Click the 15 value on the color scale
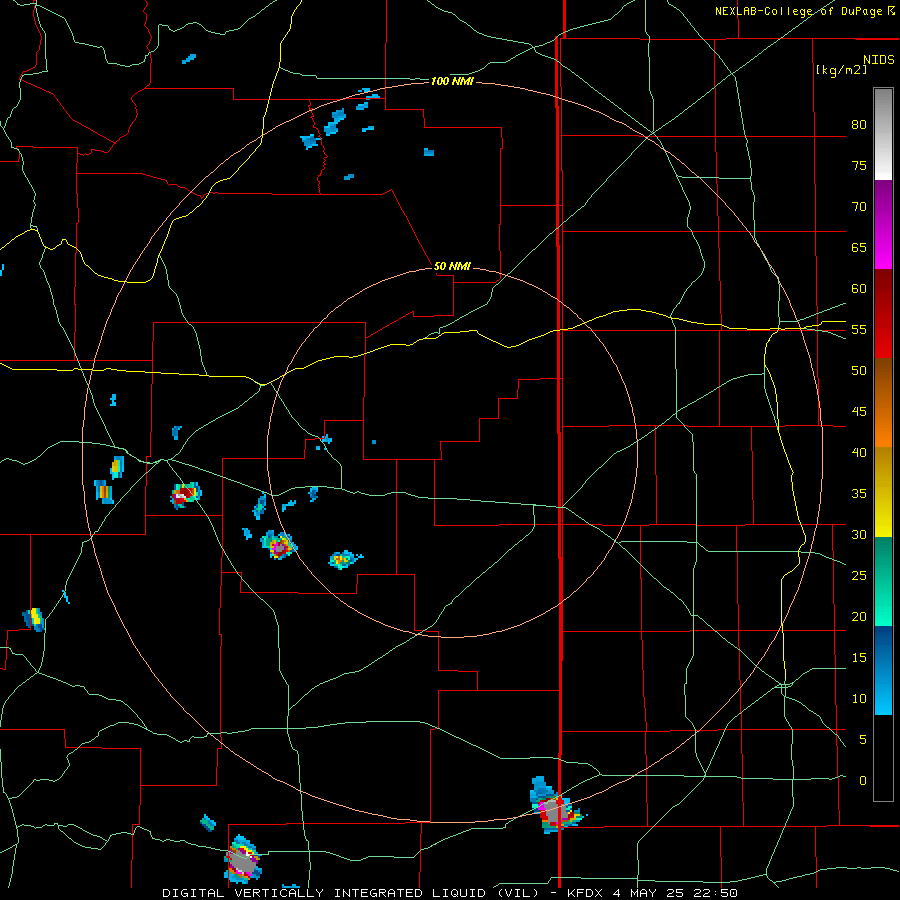 point(859,658)
